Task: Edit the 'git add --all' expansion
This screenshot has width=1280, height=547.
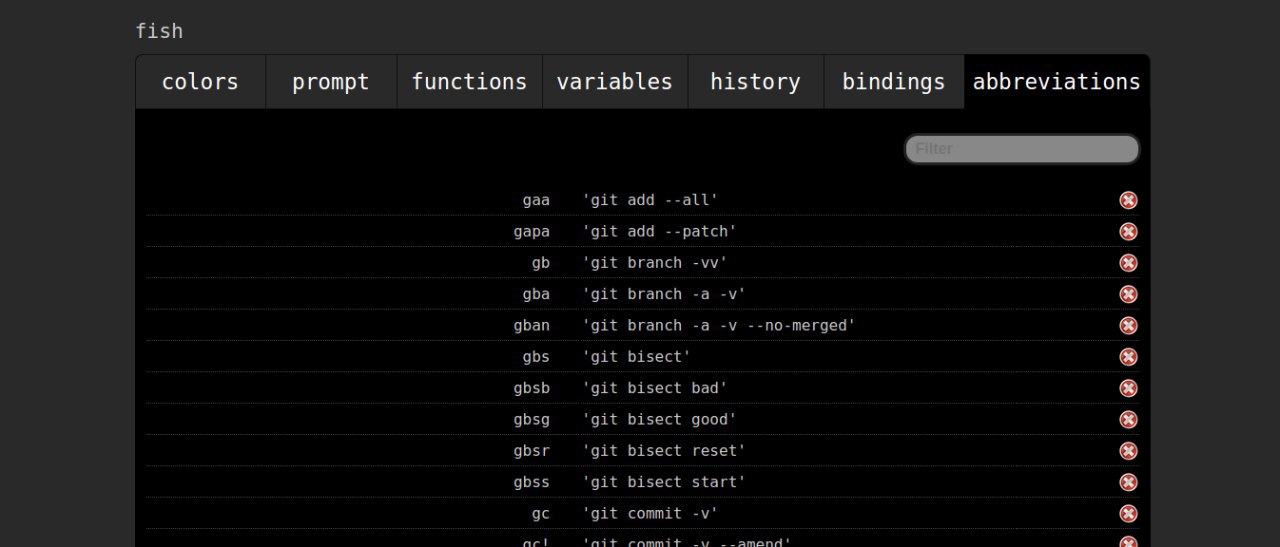Action: tap(650, 200)
